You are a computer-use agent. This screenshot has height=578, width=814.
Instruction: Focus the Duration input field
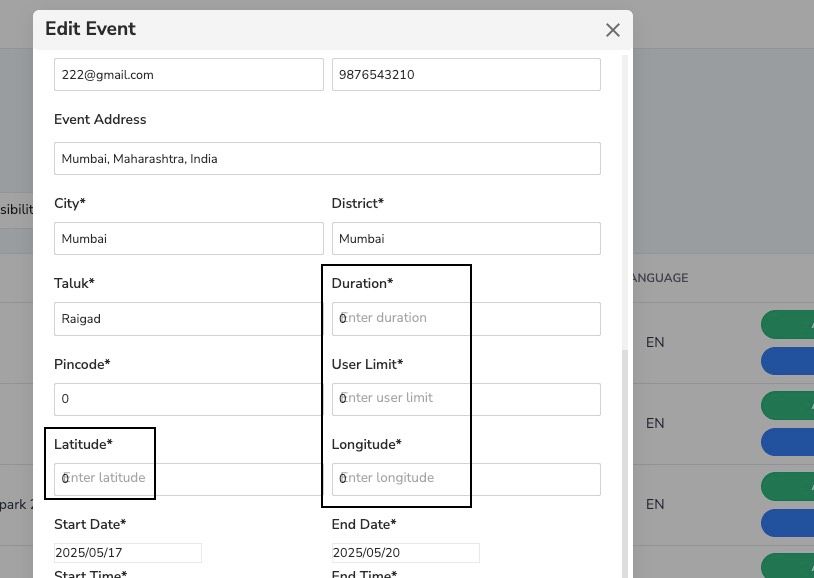(466, 319)
